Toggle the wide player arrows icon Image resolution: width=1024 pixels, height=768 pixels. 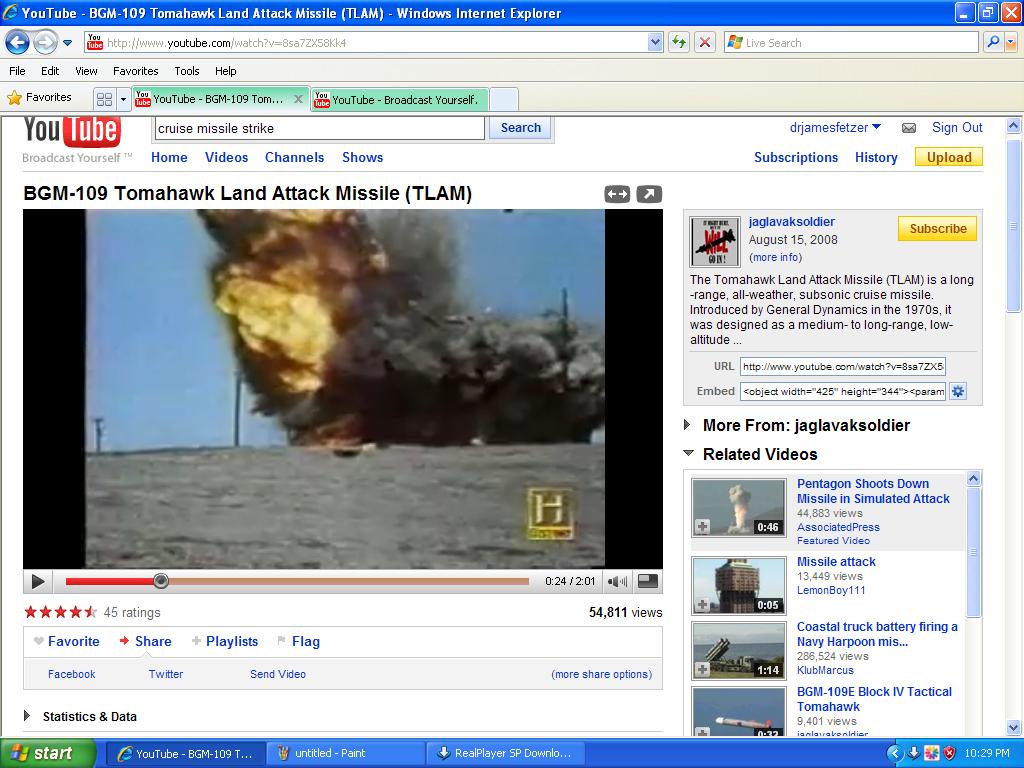(x=617, y=194)
